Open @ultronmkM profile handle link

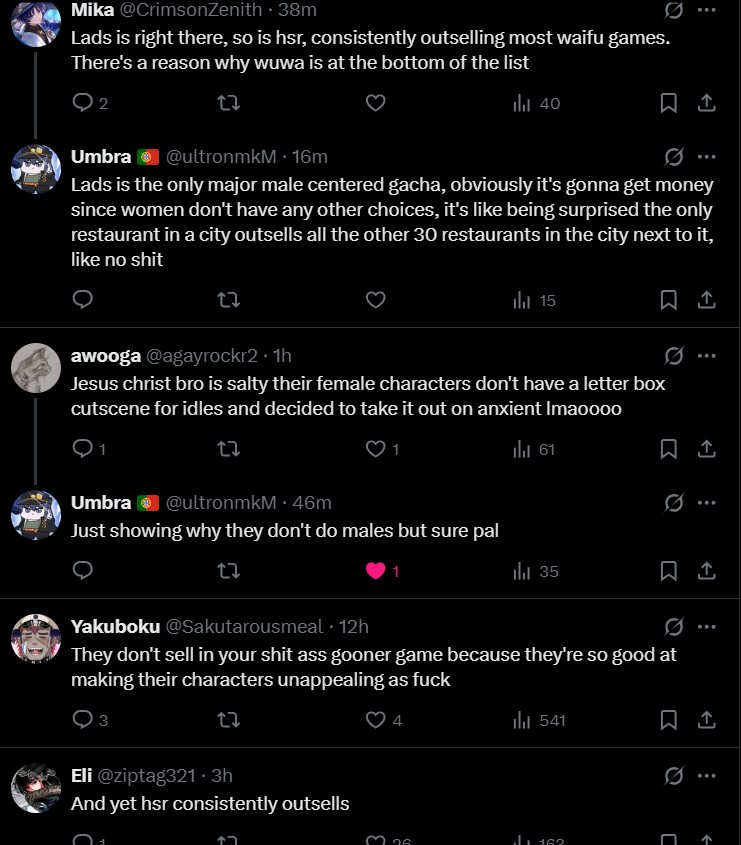(220, 157)
